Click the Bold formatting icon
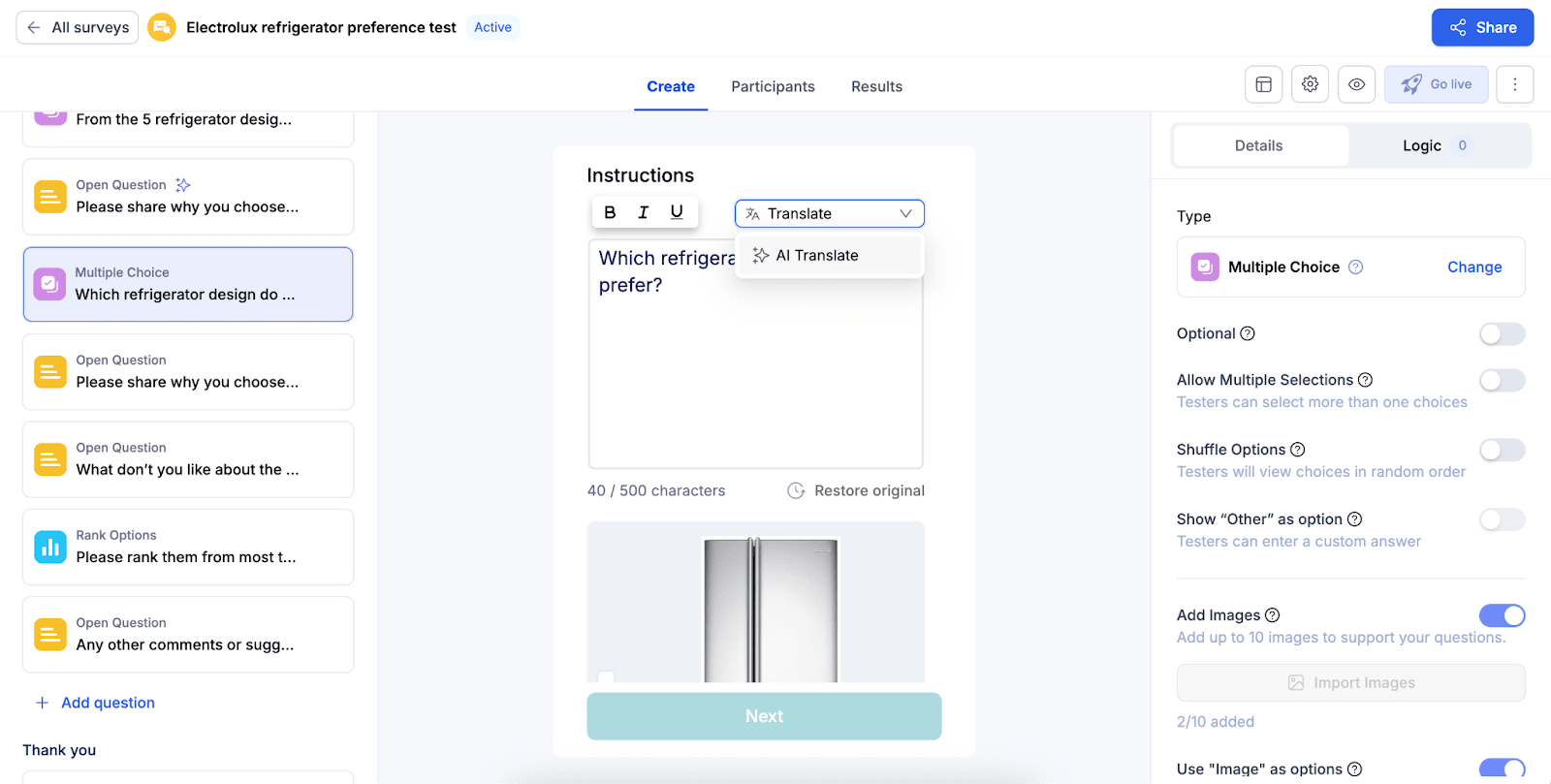 610,212
